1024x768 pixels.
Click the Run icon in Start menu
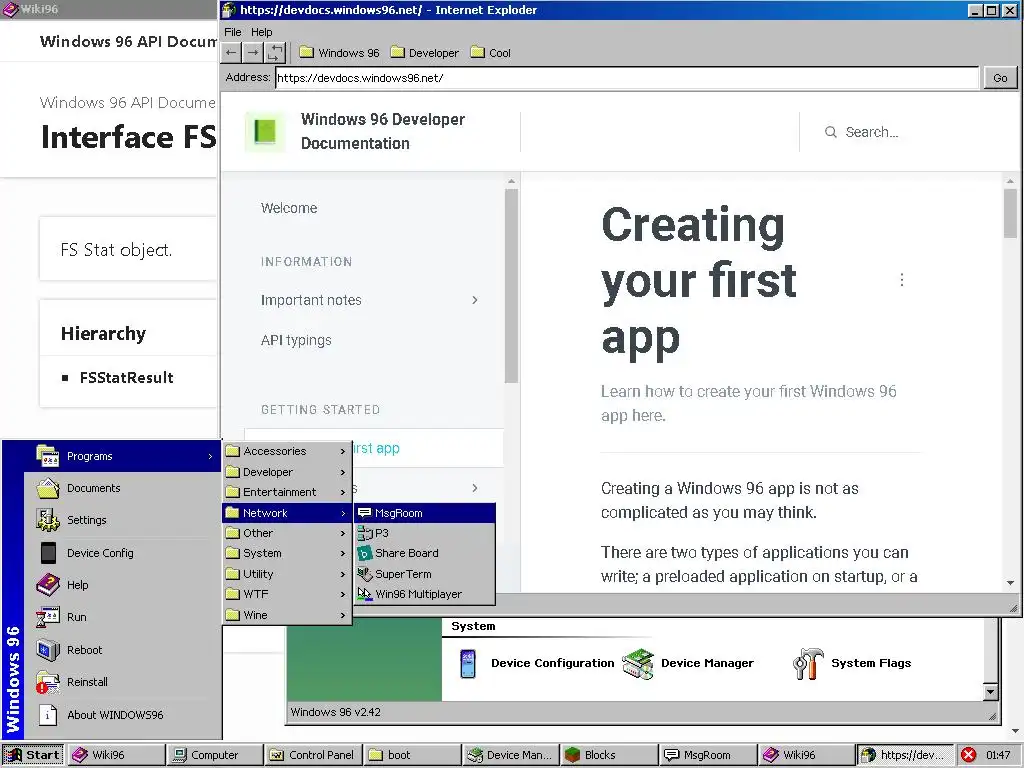[48, 616]
